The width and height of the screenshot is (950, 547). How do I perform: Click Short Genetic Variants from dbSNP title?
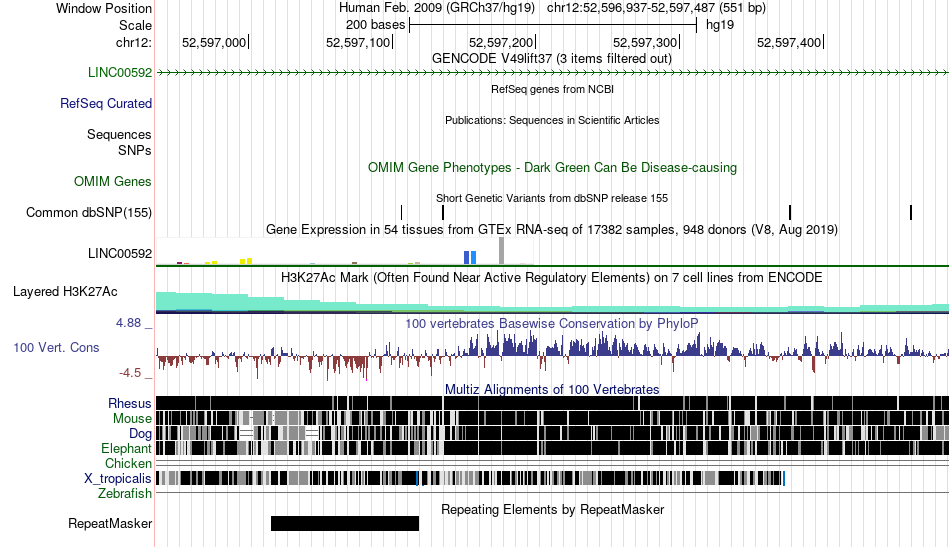(552, 199)
